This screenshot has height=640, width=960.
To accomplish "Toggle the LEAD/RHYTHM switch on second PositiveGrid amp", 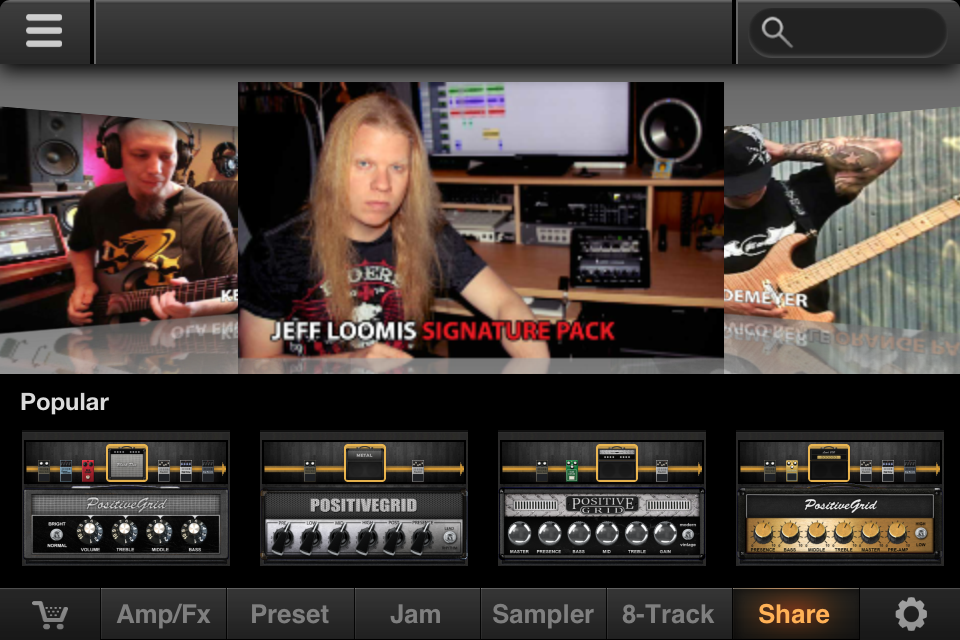I will point(449,538).
